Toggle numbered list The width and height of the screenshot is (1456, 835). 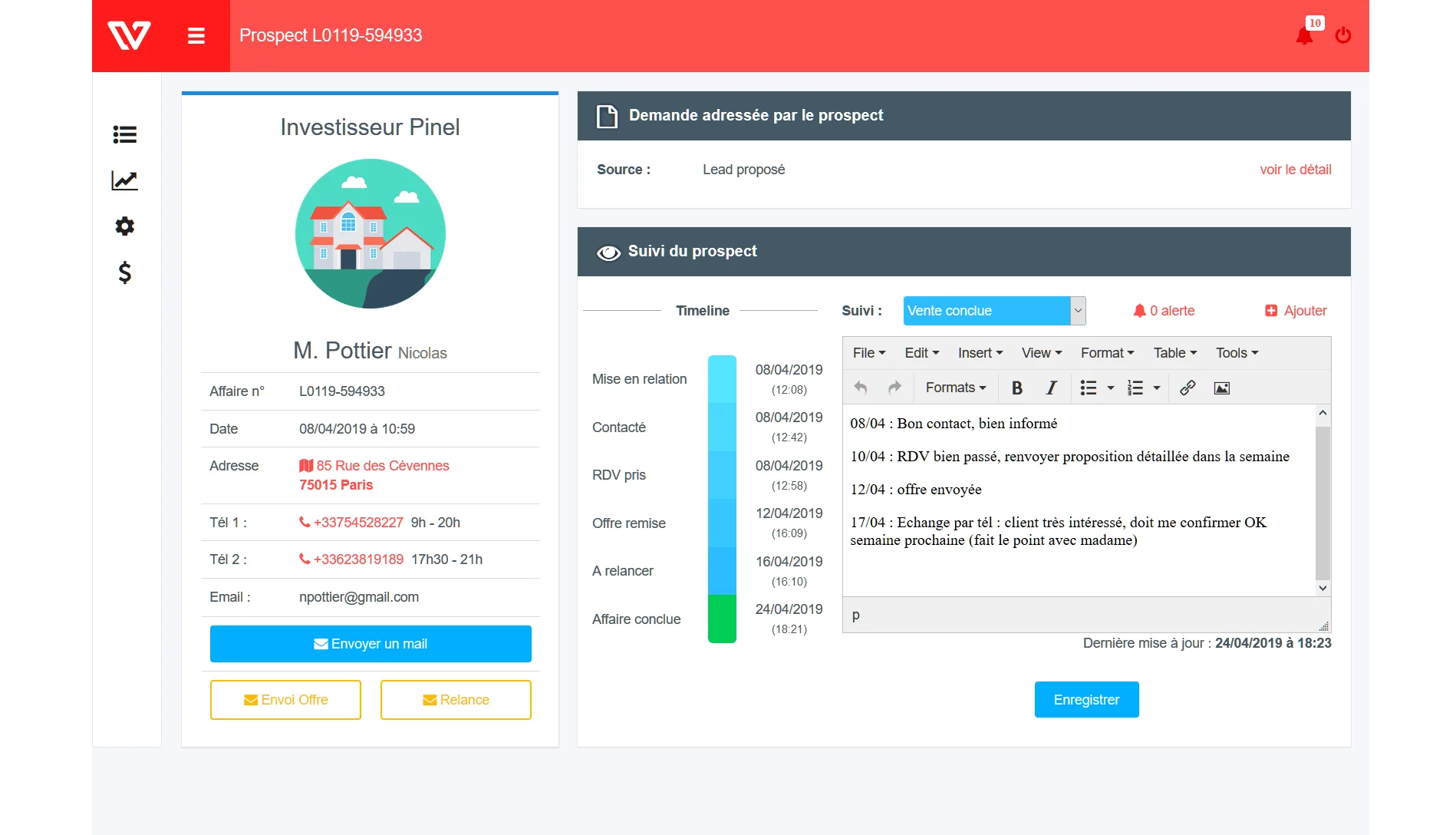click(x=1135, y=388)
